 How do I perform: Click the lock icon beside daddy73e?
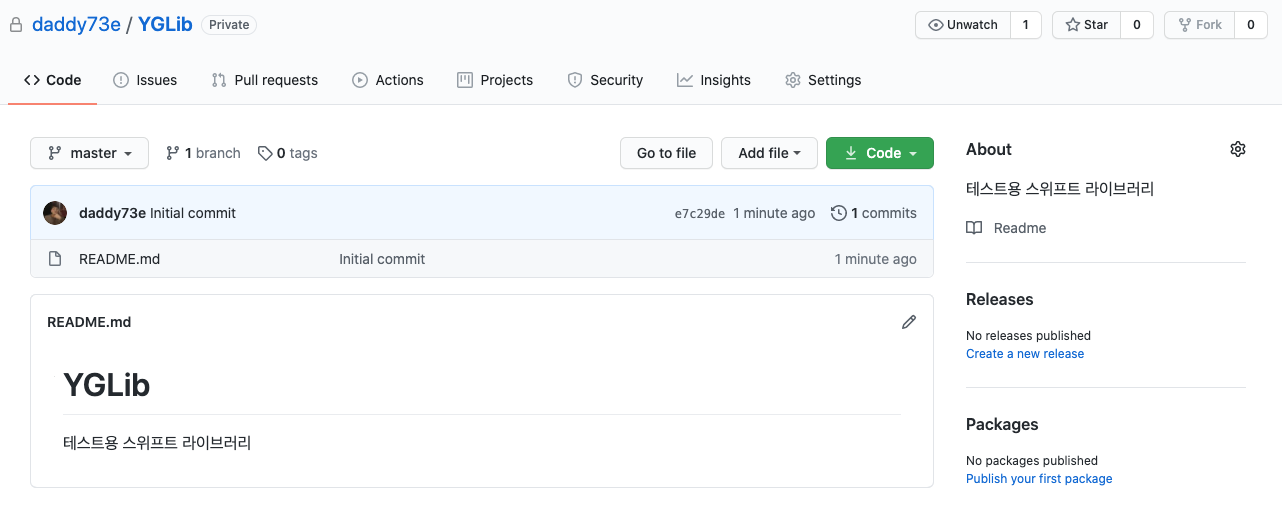[x=15, y=25]
